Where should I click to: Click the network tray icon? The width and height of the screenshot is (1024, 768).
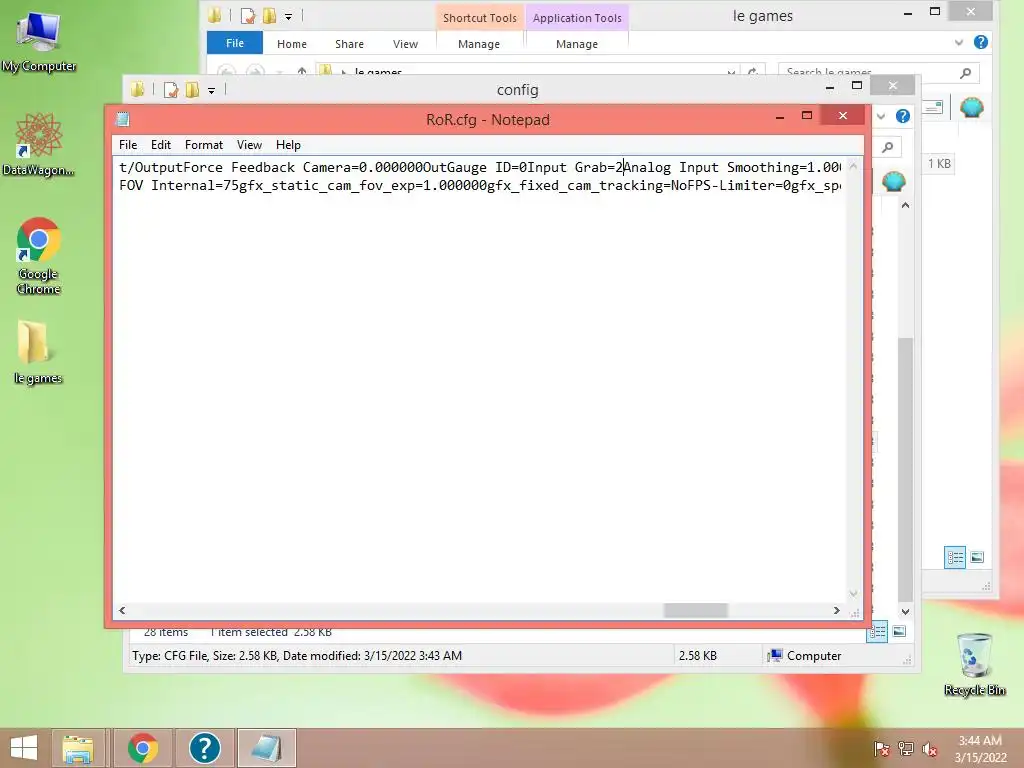point(906,749)
